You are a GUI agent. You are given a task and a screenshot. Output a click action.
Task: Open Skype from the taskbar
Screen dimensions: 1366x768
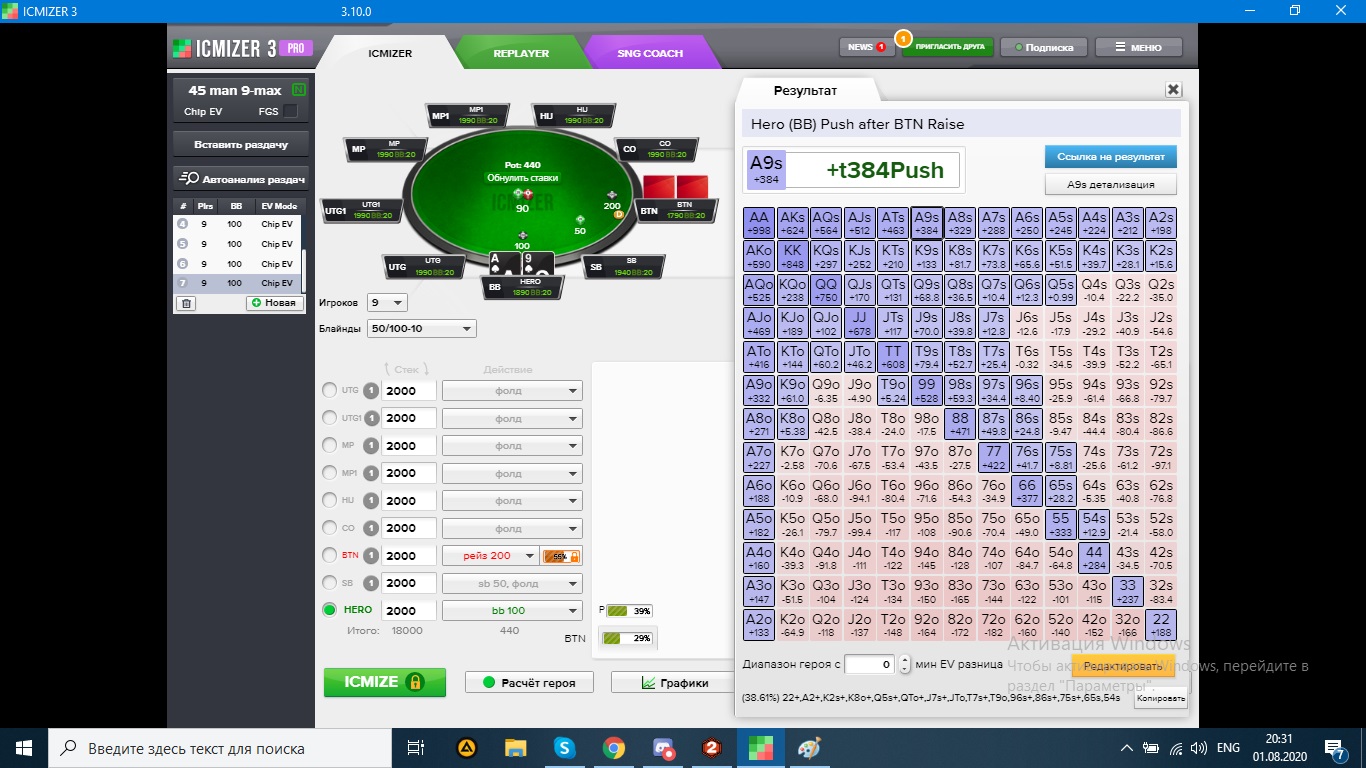pos(564,748)
